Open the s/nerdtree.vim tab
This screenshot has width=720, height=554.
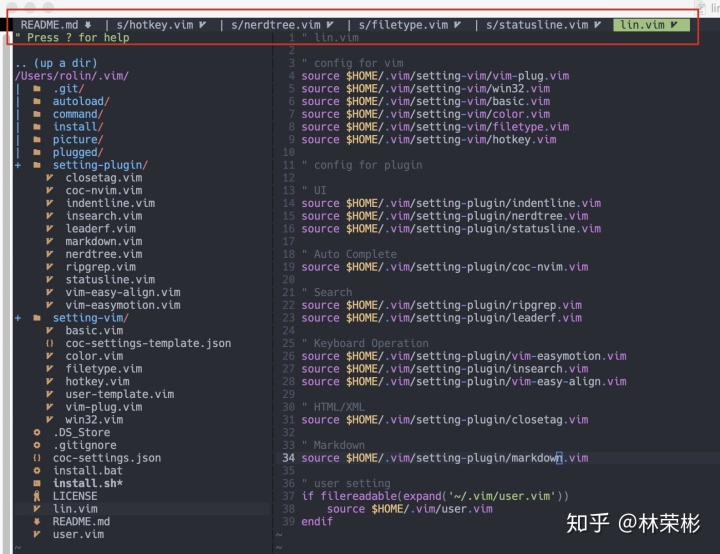(x=282, y=25)
